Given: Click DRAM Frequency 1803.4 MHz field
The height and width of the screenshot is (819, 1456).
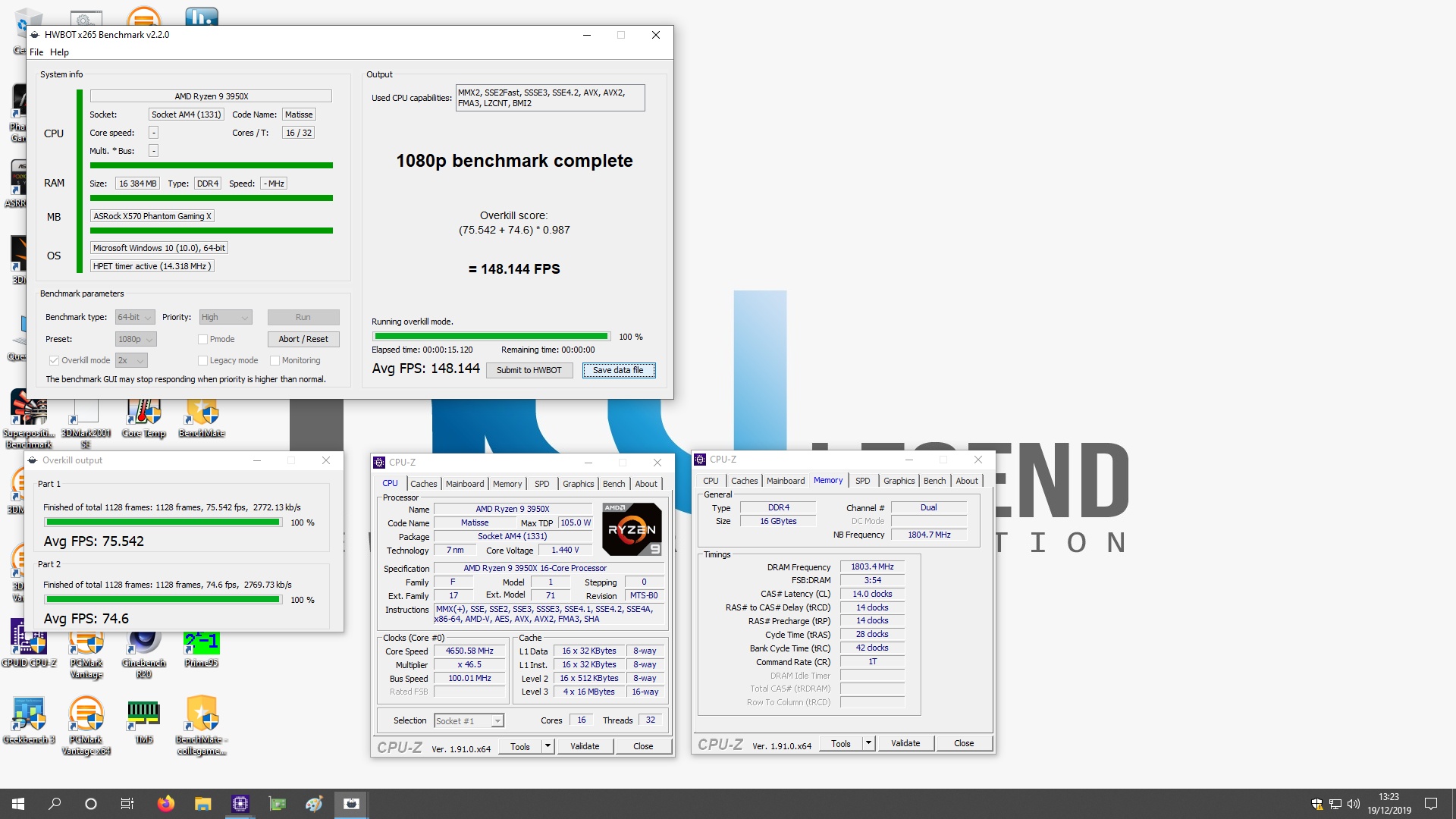Looking at the screenshot, I should coord(872,566).
